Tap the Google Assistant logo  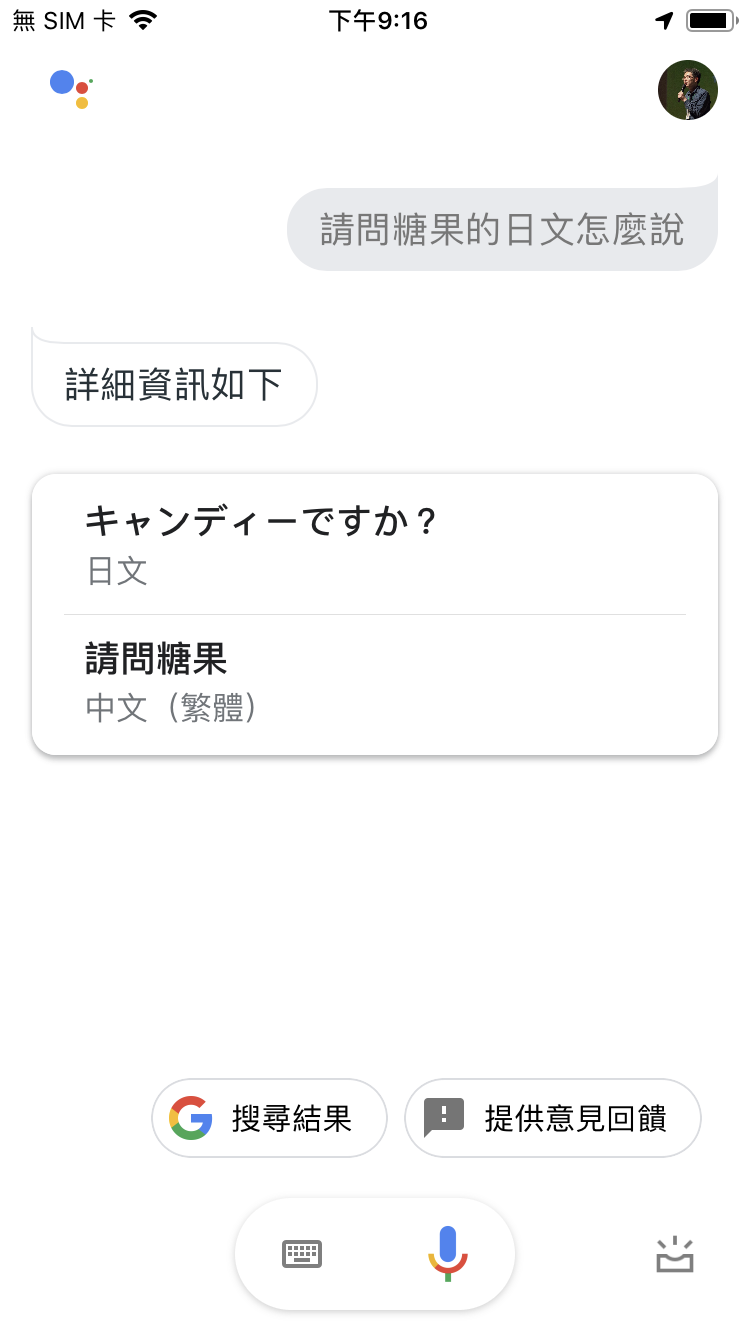click(x=71, y=89)
